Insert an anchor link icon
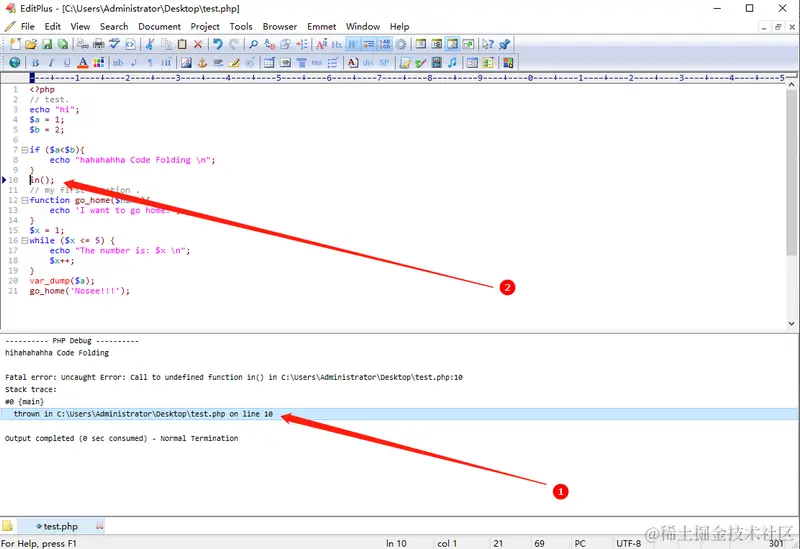800x549 pixels. click(202, 62)
